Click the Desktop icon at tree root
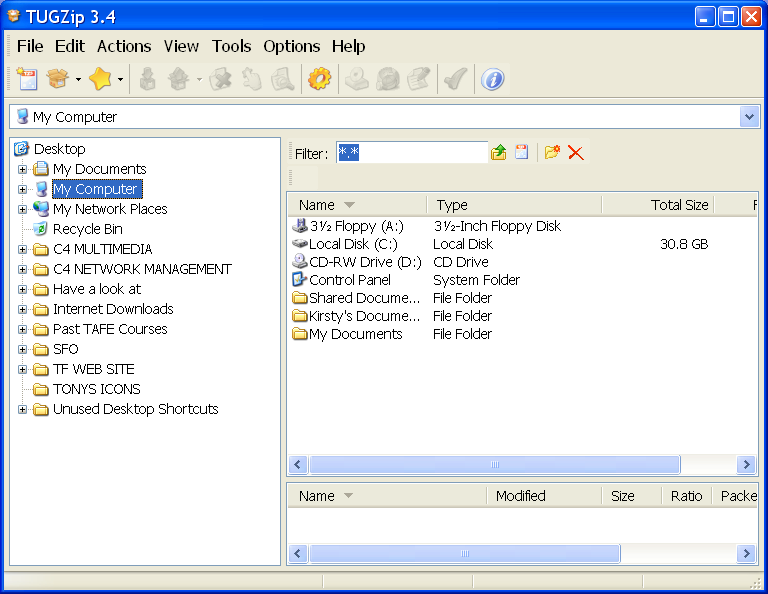 (22, 148)
